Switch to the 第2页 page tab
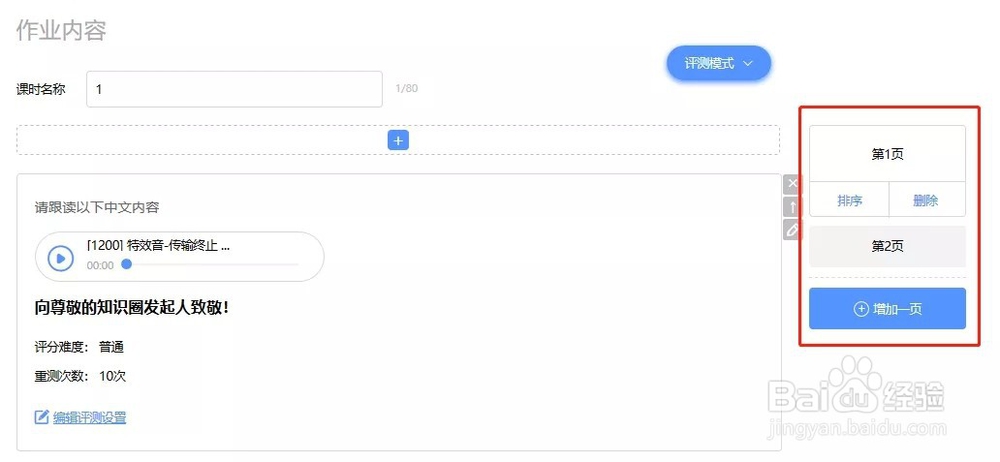Image resolution: width=1000 pixels, height=462 pixels. [x=887, y=246]
